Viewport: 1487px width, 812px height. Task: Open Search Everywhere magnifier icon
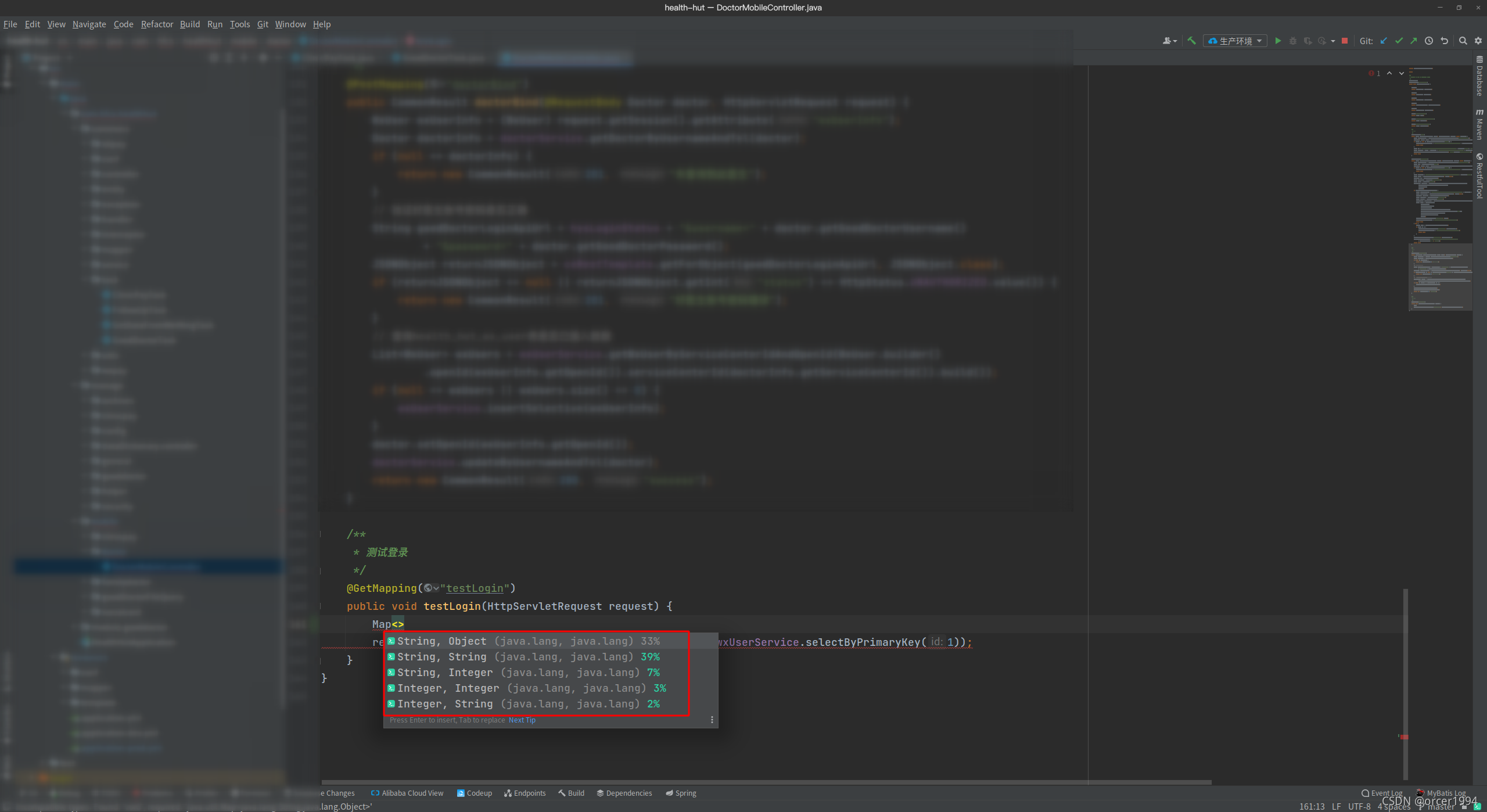point(1463,41)
